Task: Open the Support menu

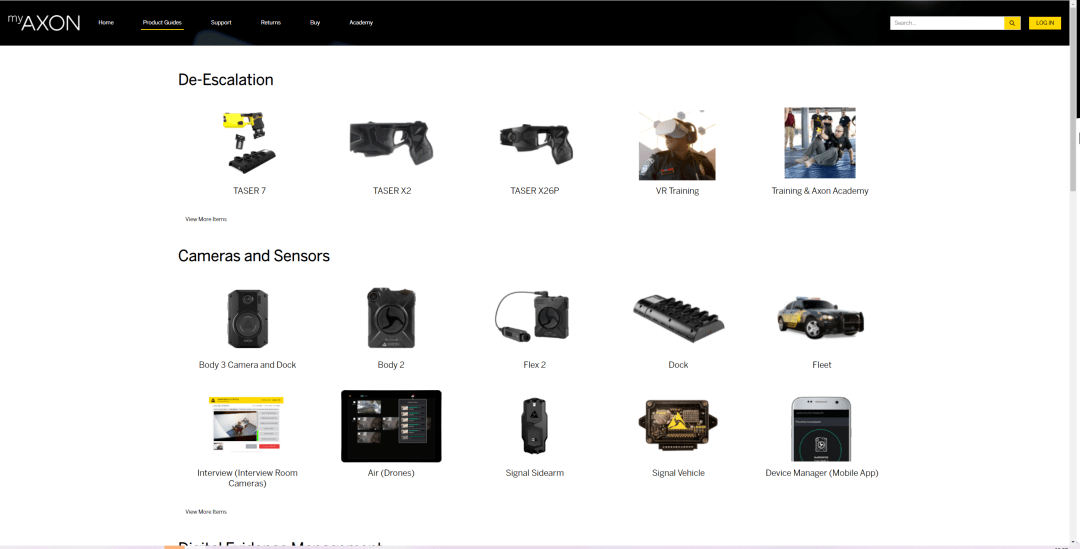Action: 221,23
